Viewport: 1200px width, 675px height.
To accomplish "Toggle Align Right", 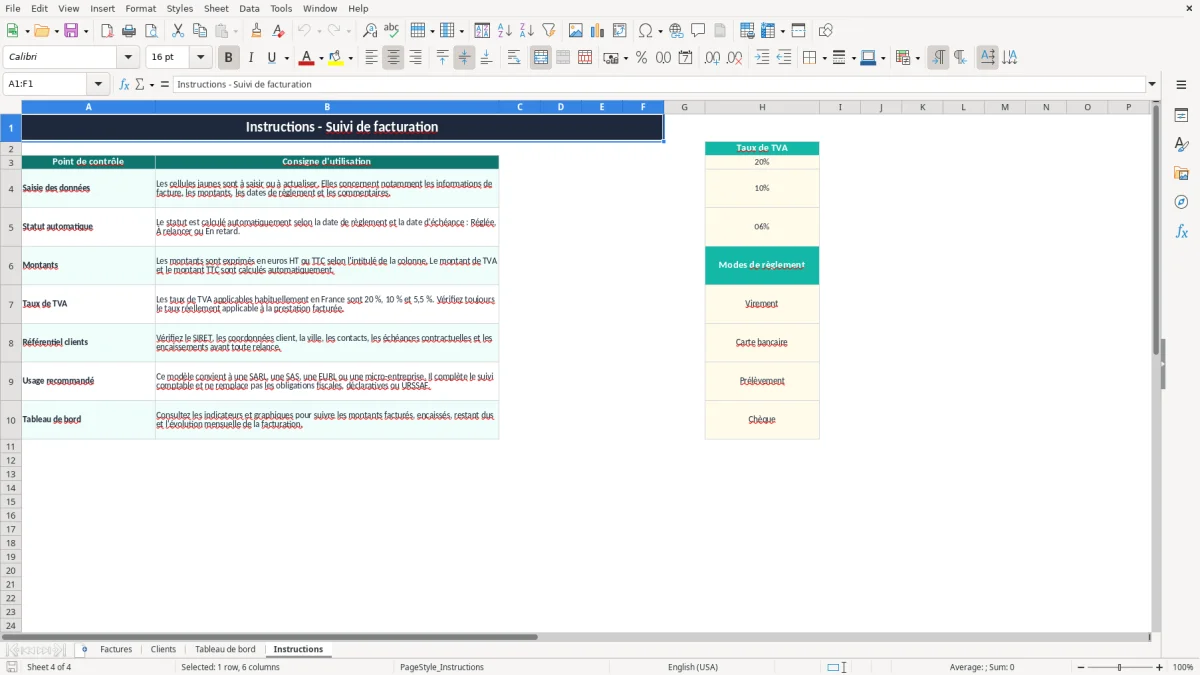I will [x=415, y=58].
